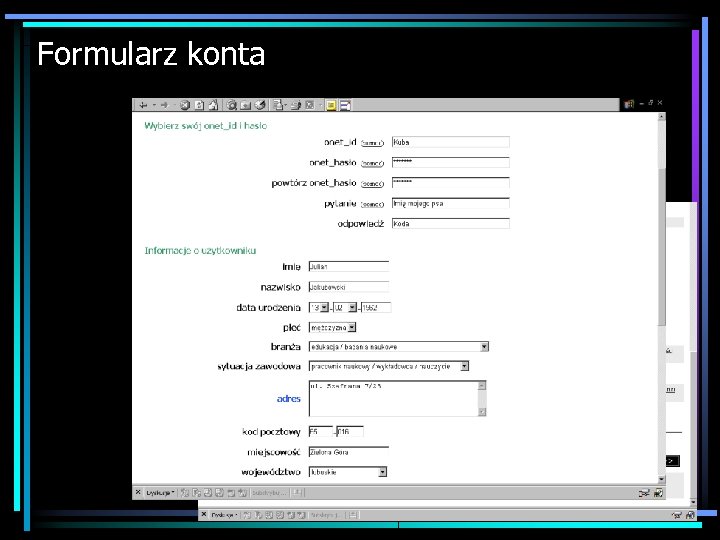Open the sytuacja zawodowa dropdown
Screen dimensions: 720x540
tap(465, 366)
